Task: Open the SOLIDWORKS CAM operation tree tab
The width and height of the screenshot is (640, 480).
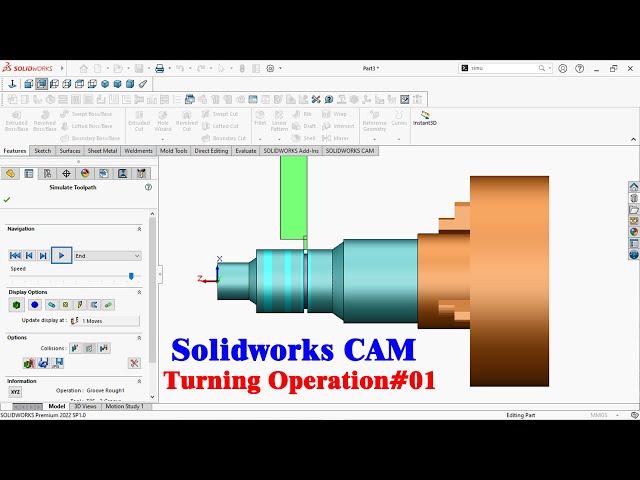Action: tap(122, 173)
